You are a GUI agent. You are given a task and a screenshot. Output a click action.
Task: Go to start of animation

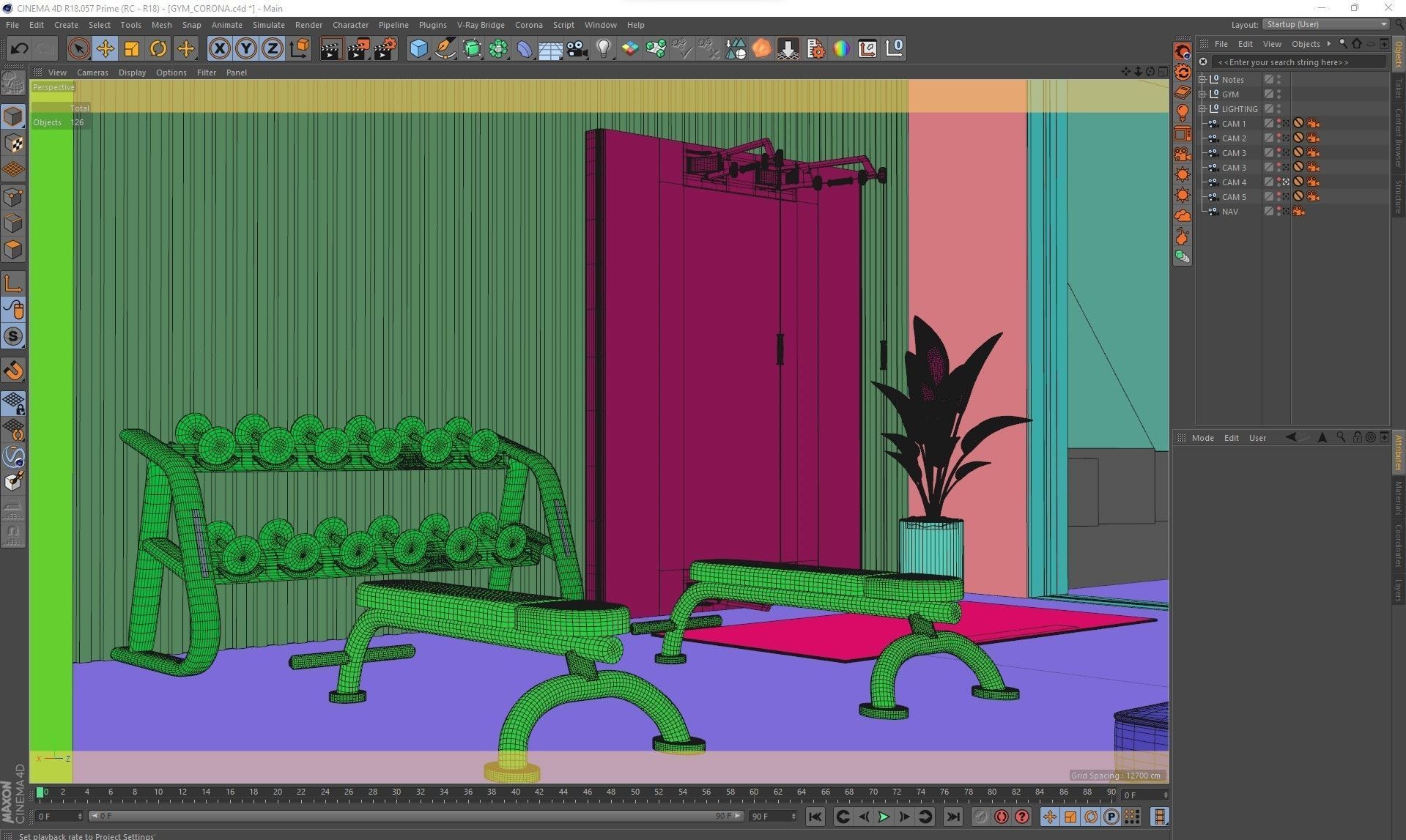815,817
